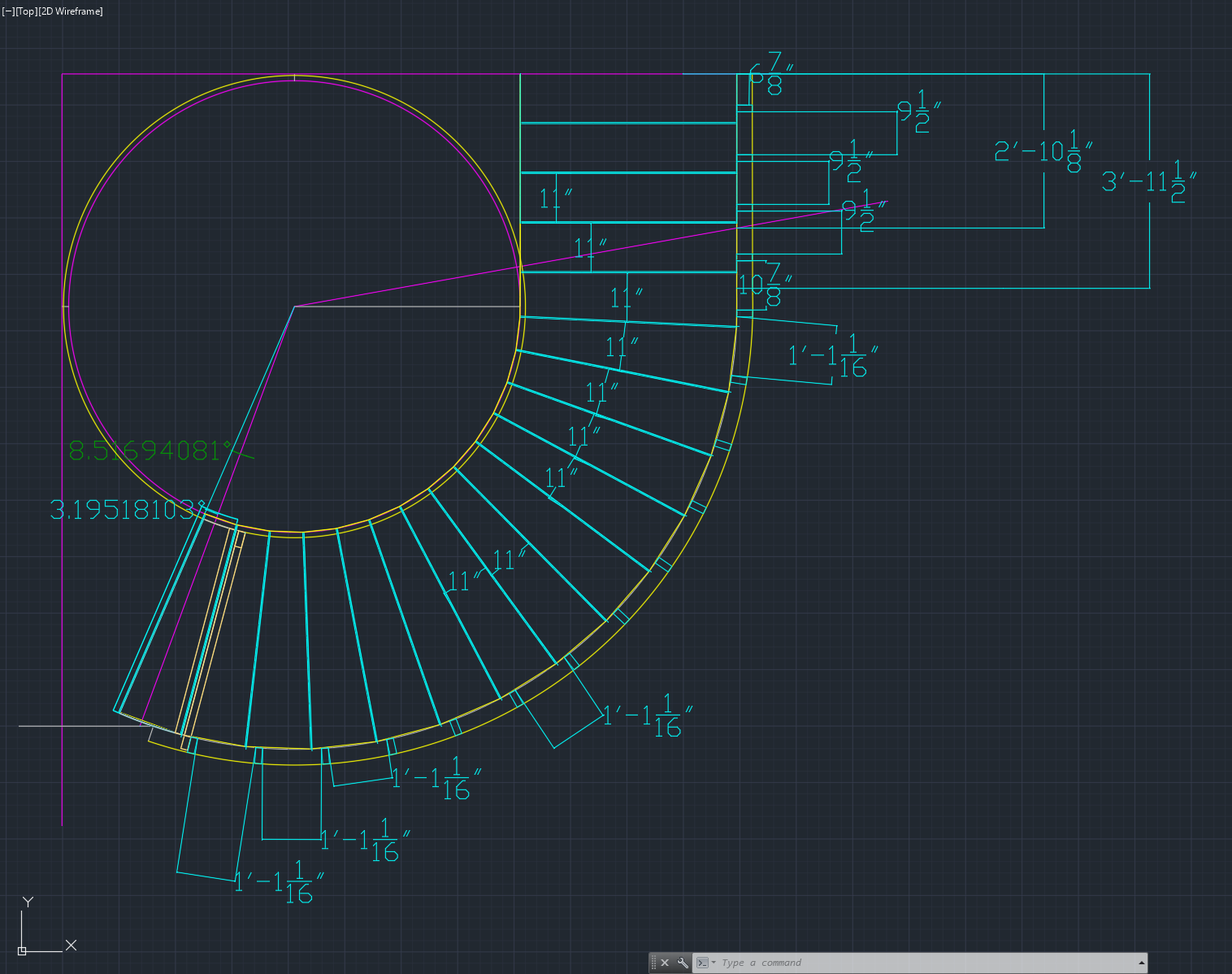Expand command line history arrow
The height and width of the screenshot is (974, 1232).
pyautogui.click(x=1141, y=963)
